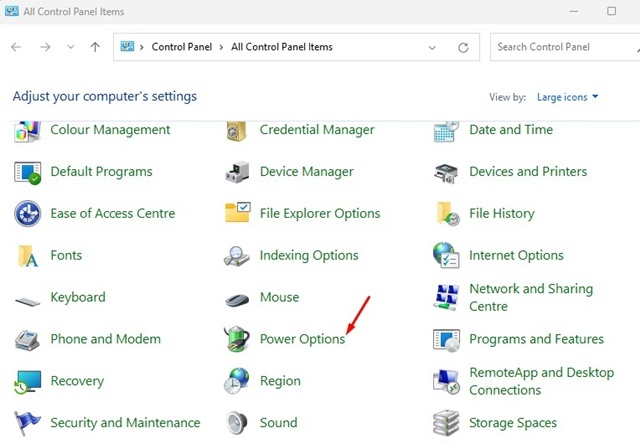Open the Colour Management link
Screen dimensions: 640x443
[110, 130]
